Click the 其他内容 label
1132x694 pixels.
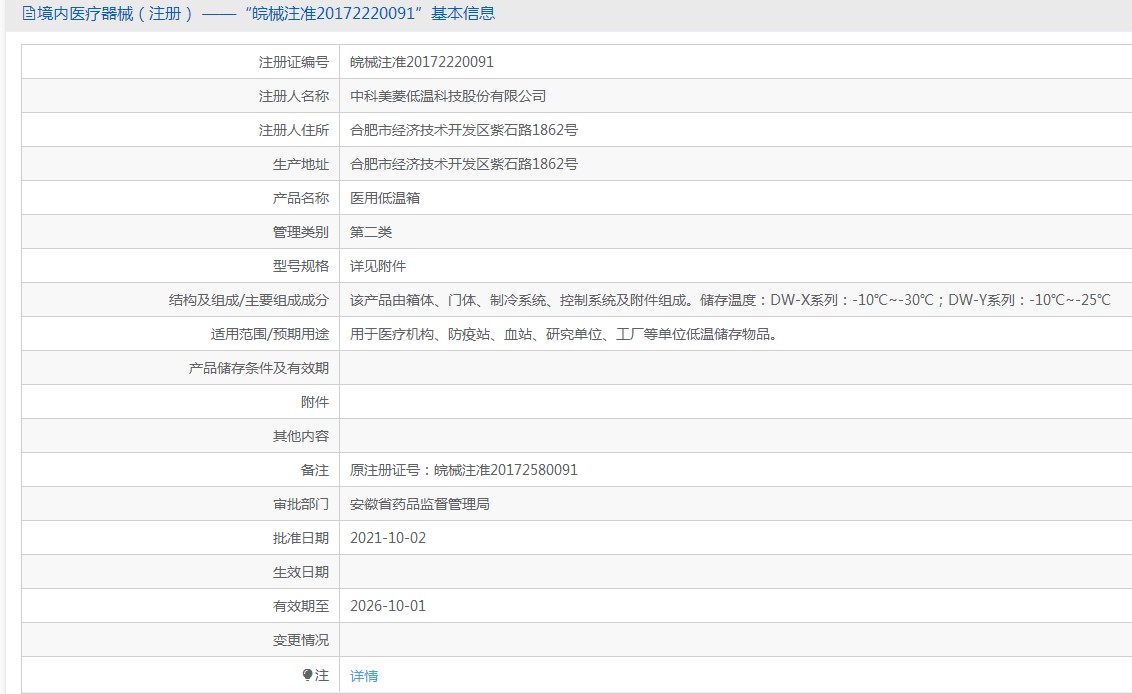301,435
